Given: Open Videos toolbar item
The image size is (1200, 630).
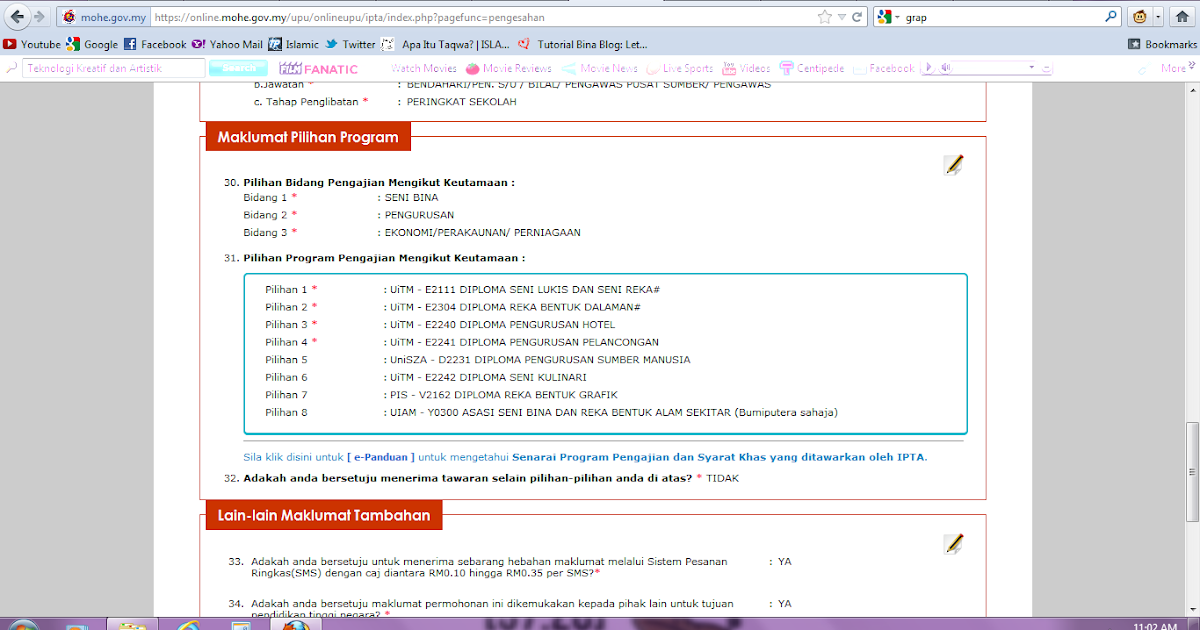Looking at the screenshot, I should tap(746, 68).
